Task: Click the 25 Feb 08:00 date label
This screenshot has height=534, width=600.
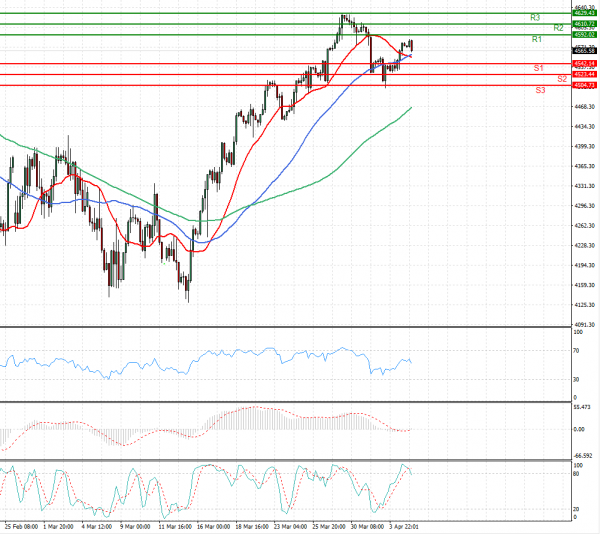Action: pos(21,524)
